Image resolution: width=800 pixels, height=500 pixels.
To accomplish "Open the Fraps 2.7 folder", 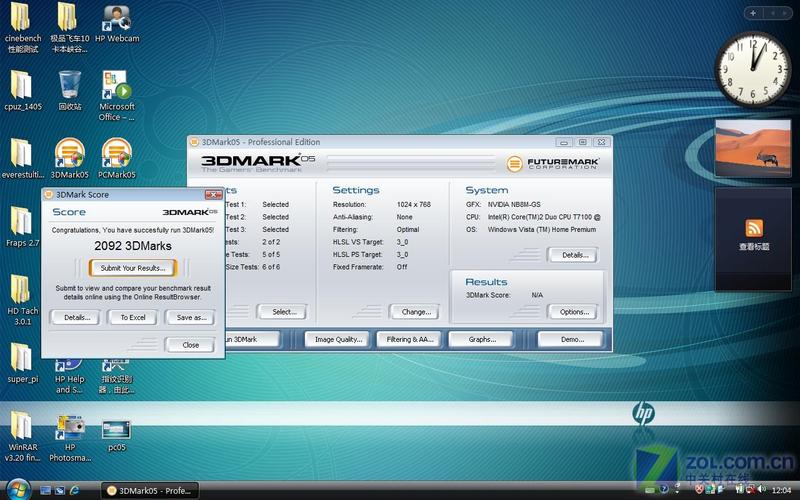I will pyautogui.click(x=21, y=227).
